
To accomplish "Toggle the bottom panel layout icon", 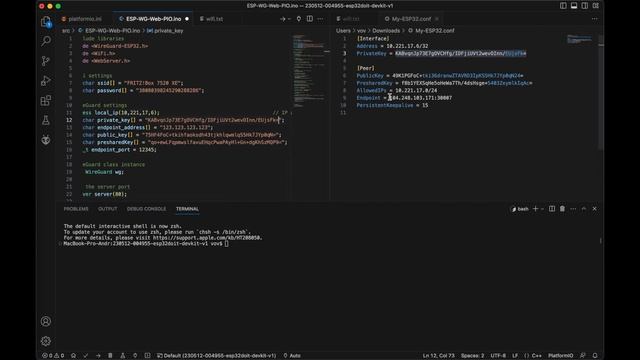I will tap(574, 6).
